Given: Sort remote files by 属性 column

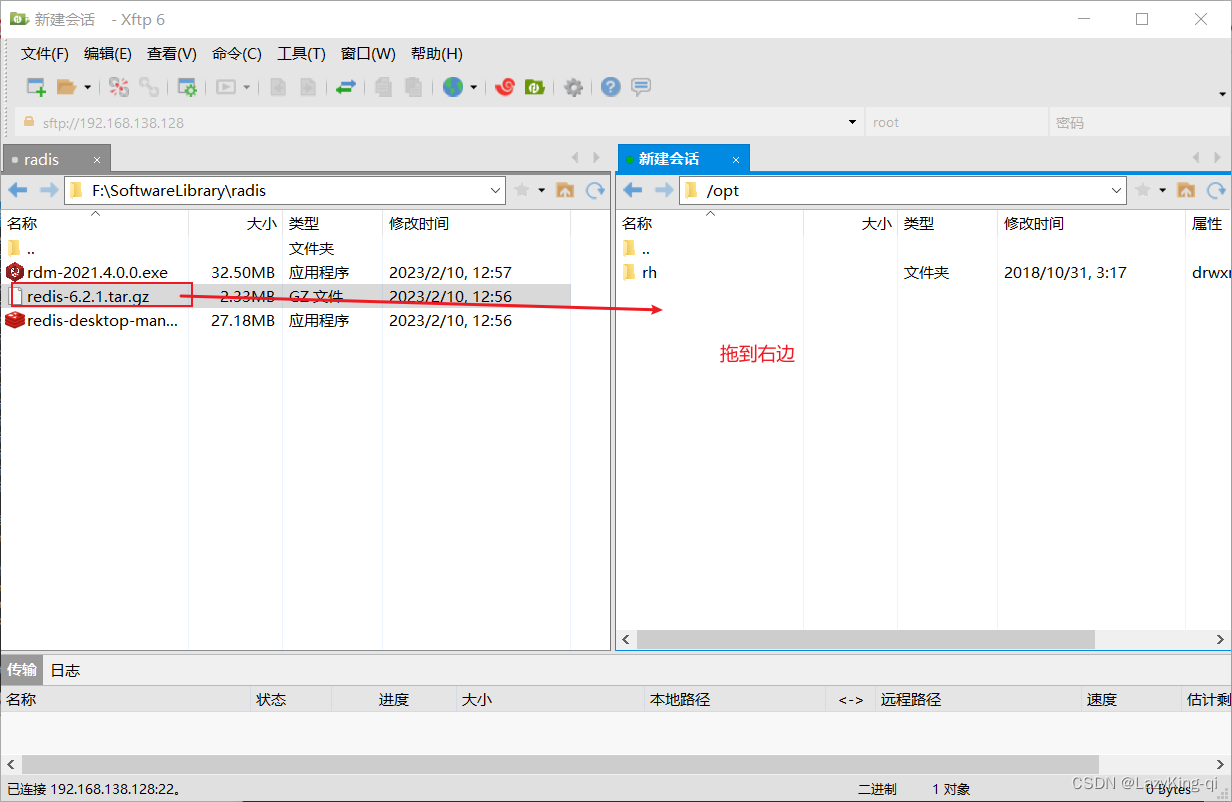Looking at the screenshot, I should coord(1208,224).
